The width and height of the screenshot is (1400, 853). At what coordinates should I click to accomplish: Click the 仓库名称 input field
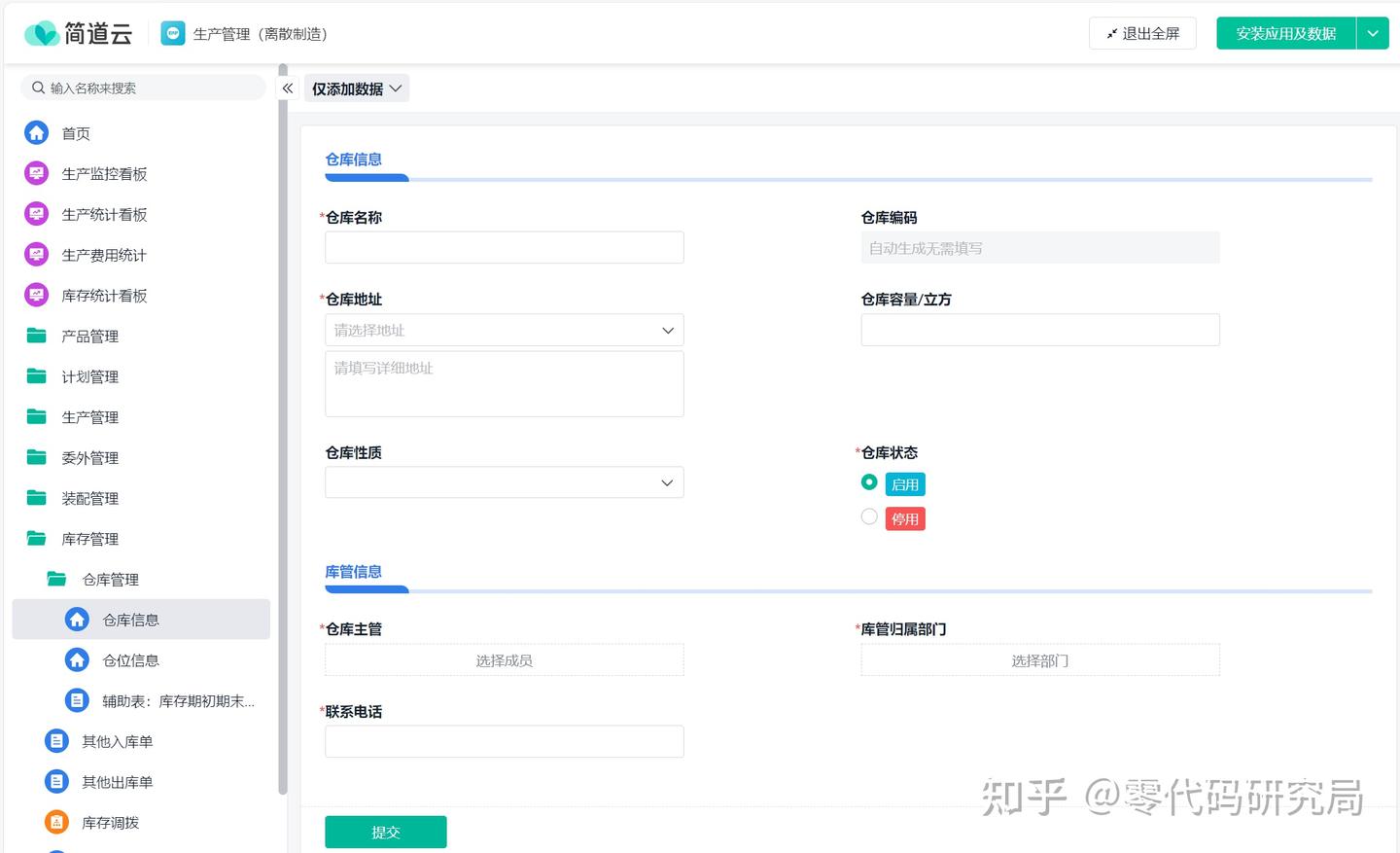pyautogui.click(x=504, y=248)
